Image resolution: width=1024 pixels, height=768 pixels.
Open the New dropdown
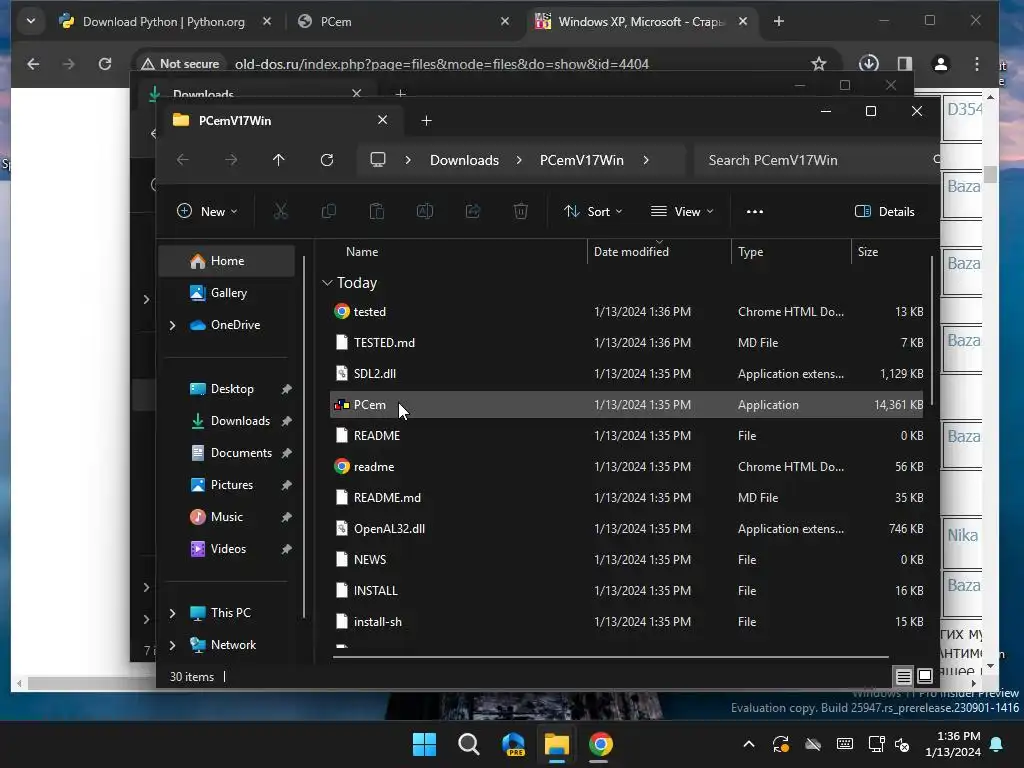tap(207, 212)
